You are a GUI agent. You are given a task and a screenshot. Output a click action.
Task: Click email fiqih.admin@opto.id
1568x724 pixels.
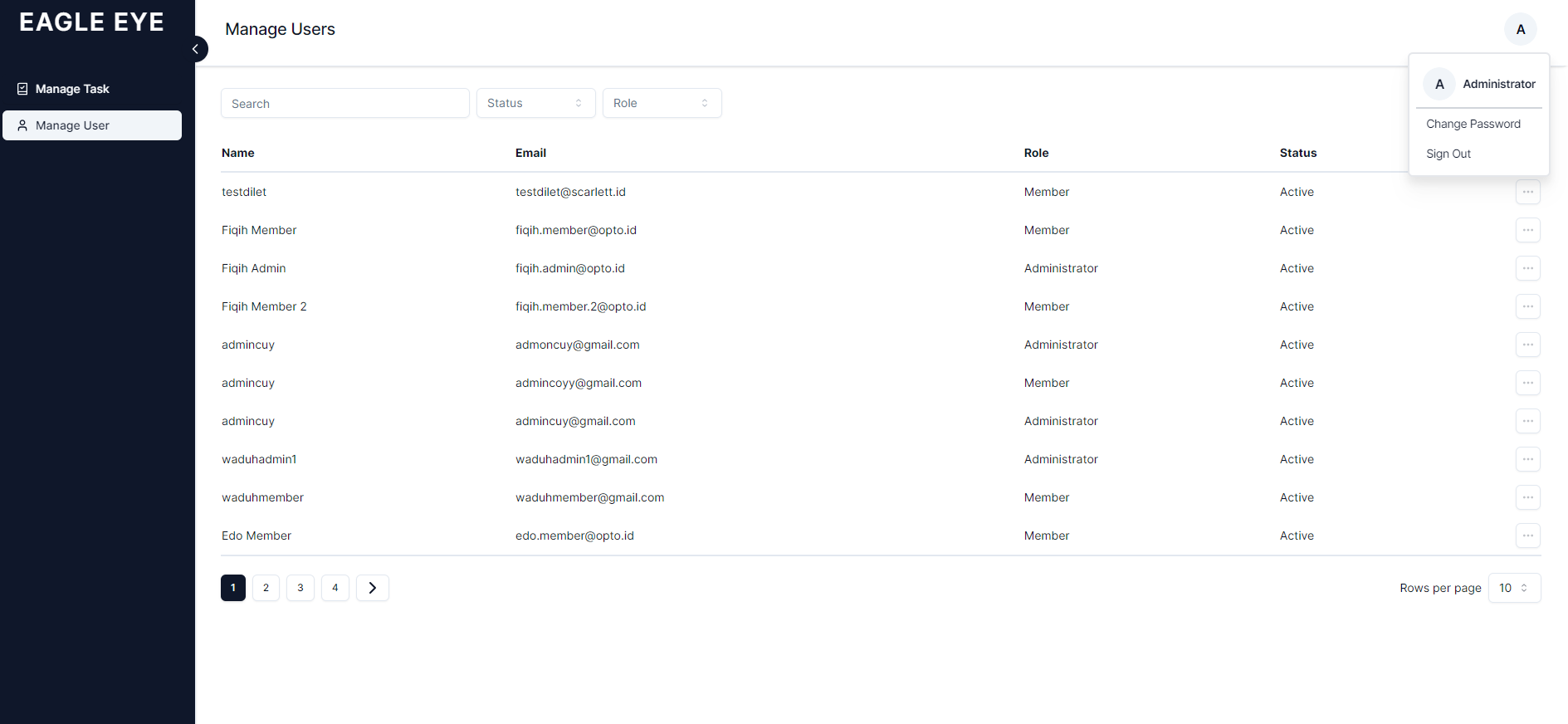tap(570, 268)
